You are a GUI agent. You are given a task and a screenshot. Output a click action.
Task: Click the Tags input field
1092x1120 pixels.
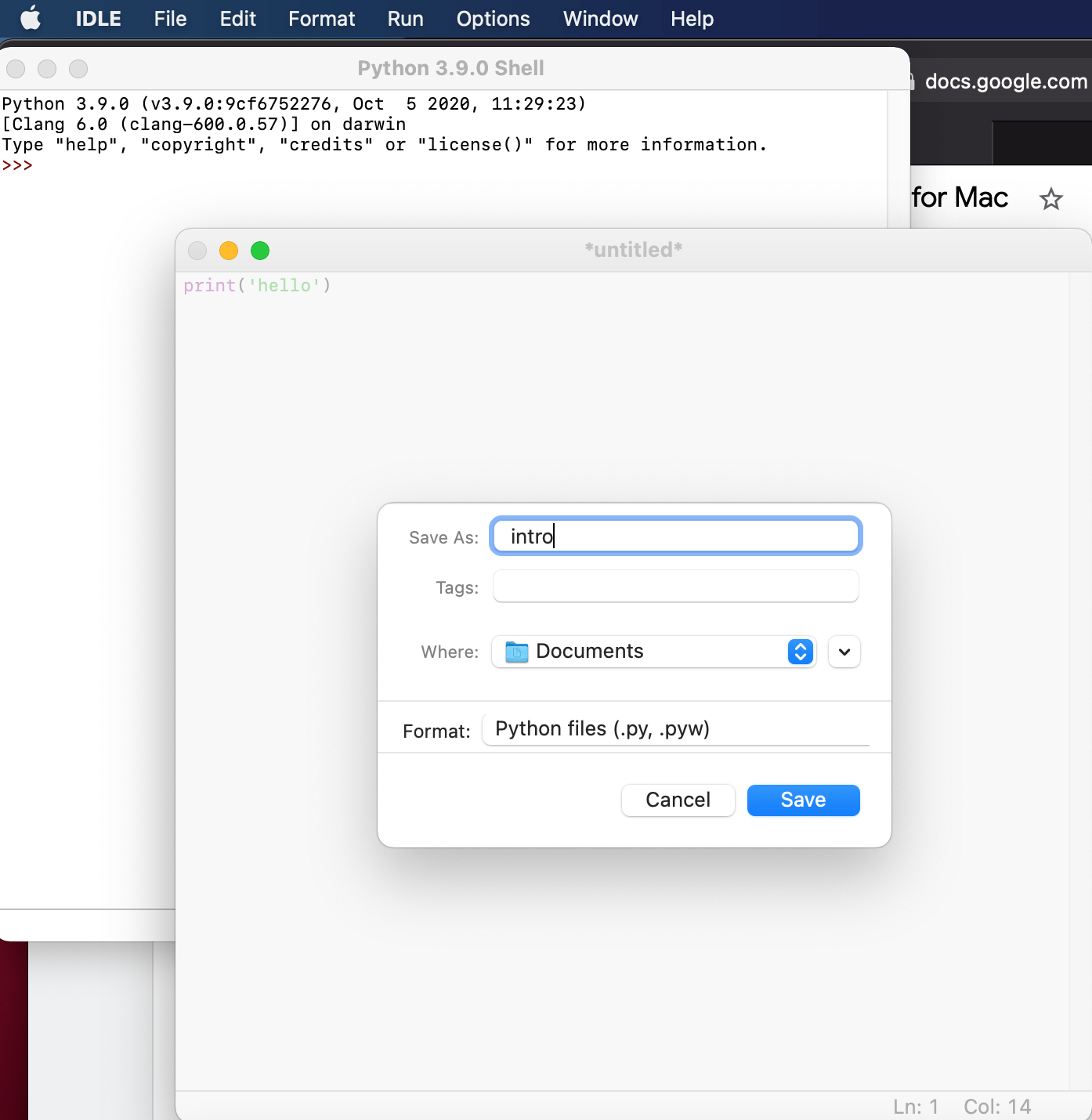pos(675,586)
